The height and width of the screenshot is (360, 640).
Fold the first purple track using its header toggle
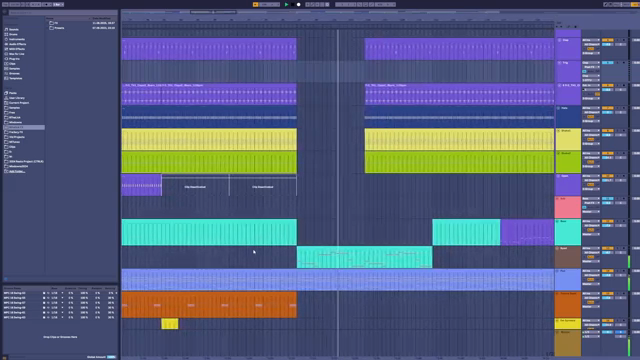559,40
